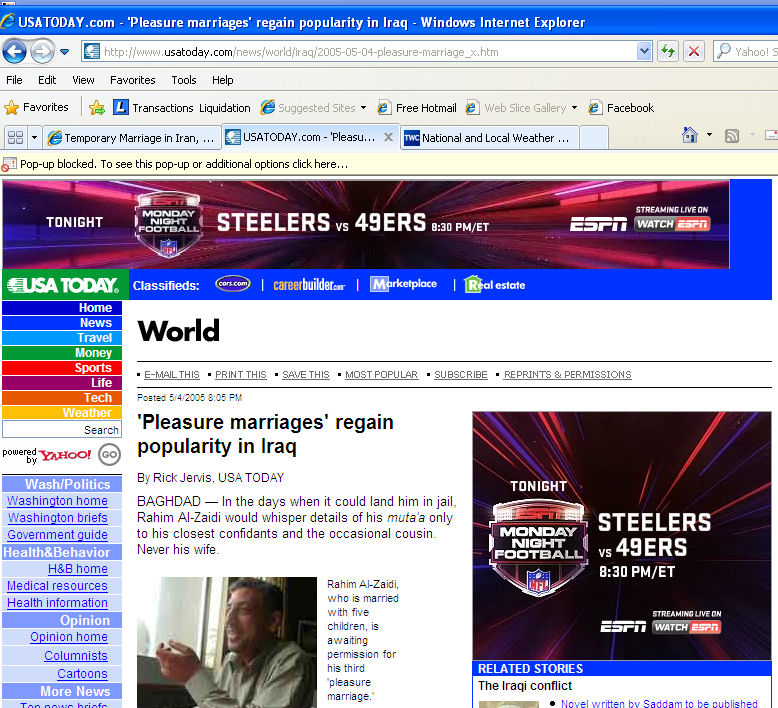778x708 pixels.
Task: Open the Real estate classifieds link
Action: pos(495,284)
